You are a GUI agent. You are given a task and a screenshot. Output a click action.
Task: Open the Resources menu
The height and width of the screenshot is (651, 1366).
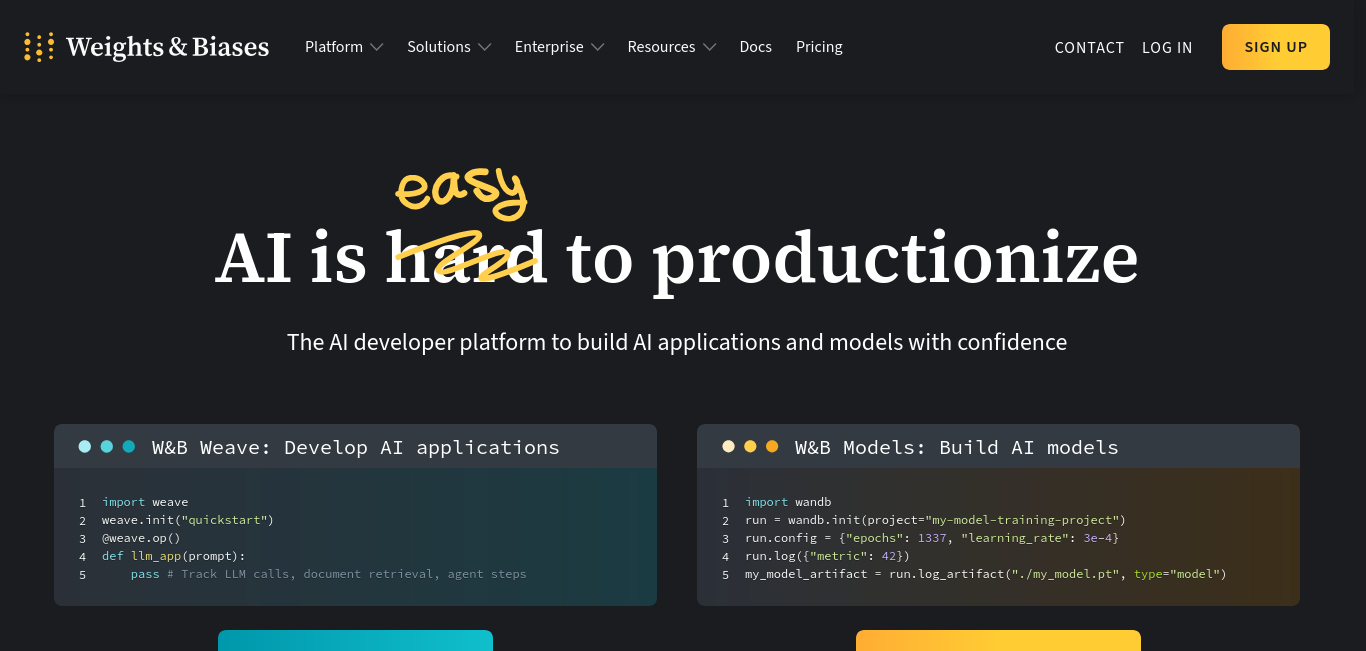click(661, 47)
